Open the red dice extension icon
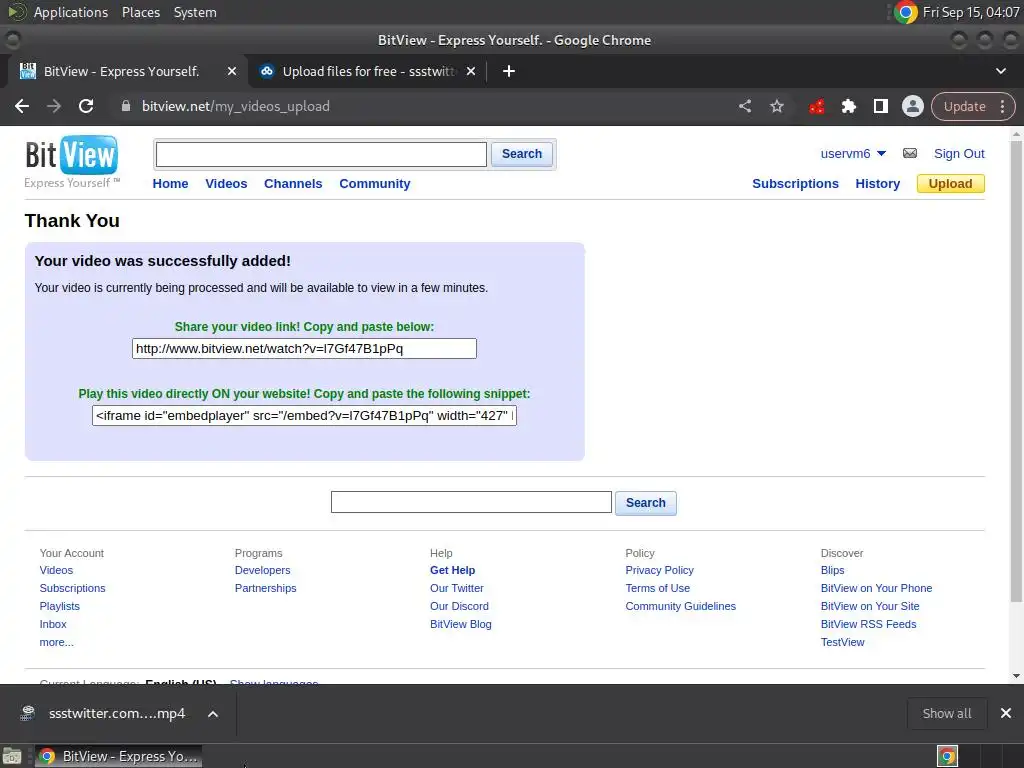 click(x=816, y=106)
